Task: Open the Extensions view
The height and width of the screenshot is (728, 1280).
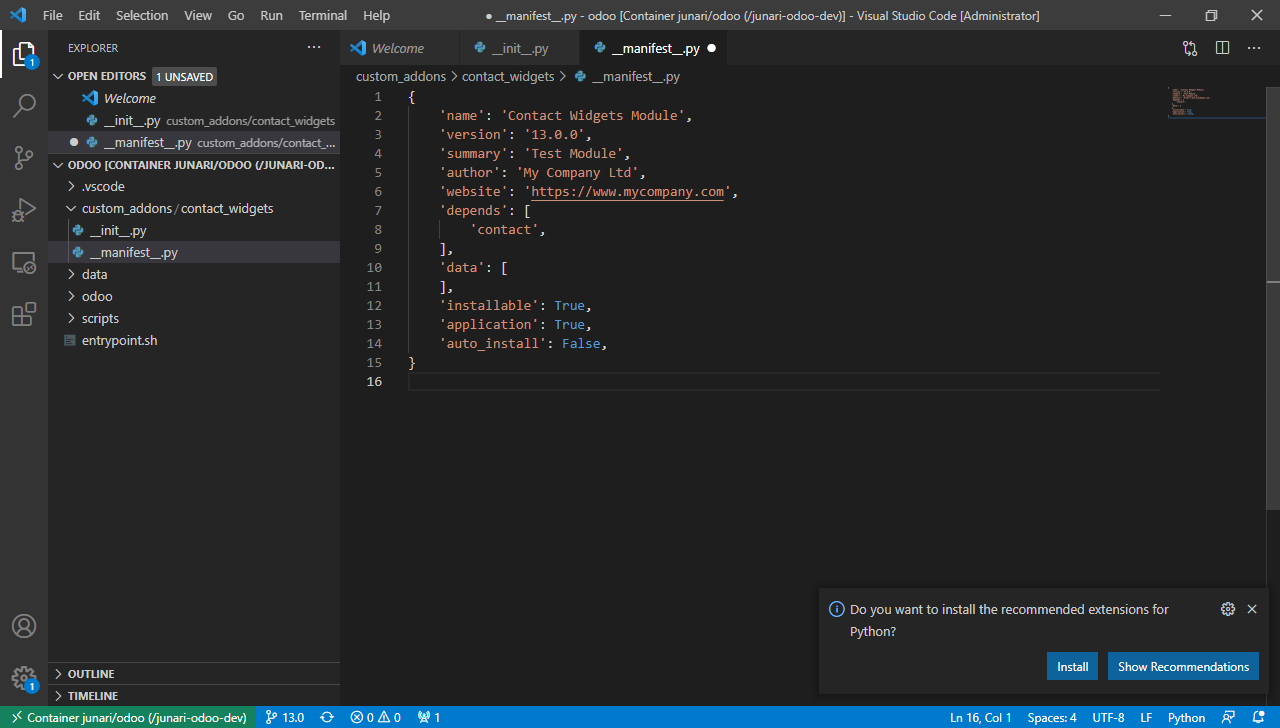Action: pos(24,315)
